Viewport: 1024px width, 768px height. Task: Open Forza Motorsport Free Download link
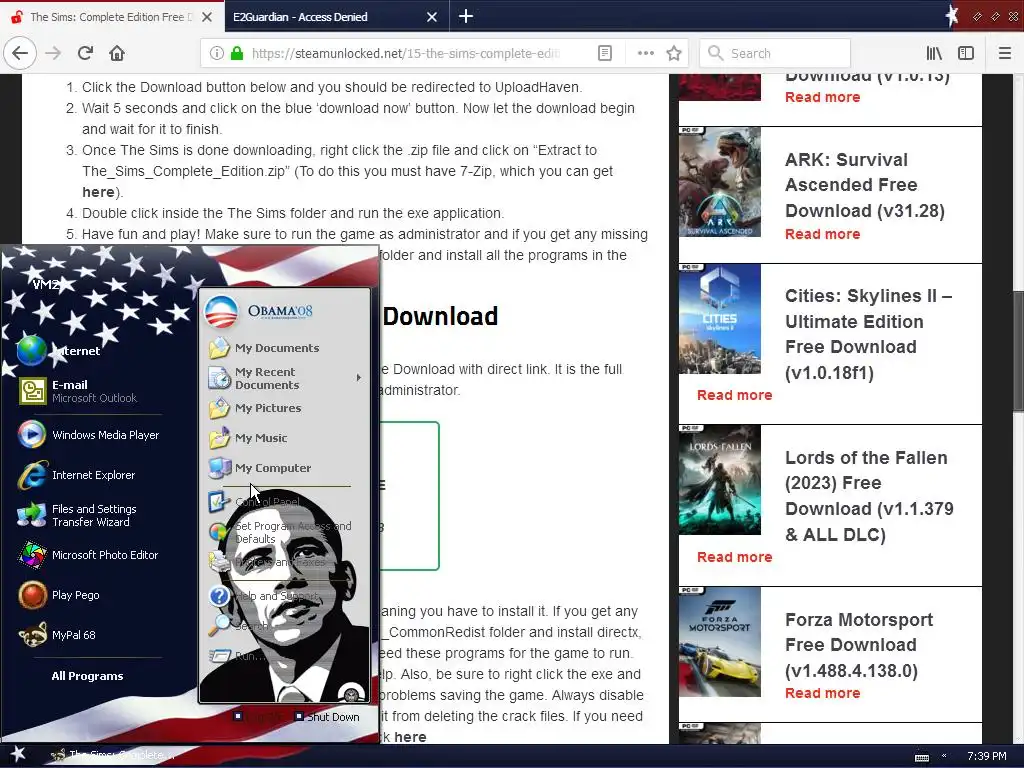pos(859,645)
